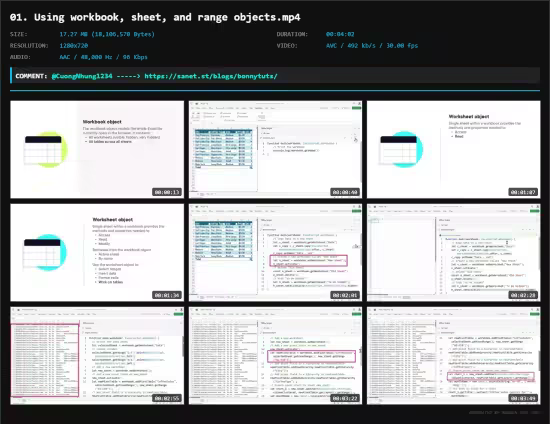Open the Worksheet object bullet list thumbnail
Image resolution: width=550 pixels, height=424 pixels.
point(97,253)
